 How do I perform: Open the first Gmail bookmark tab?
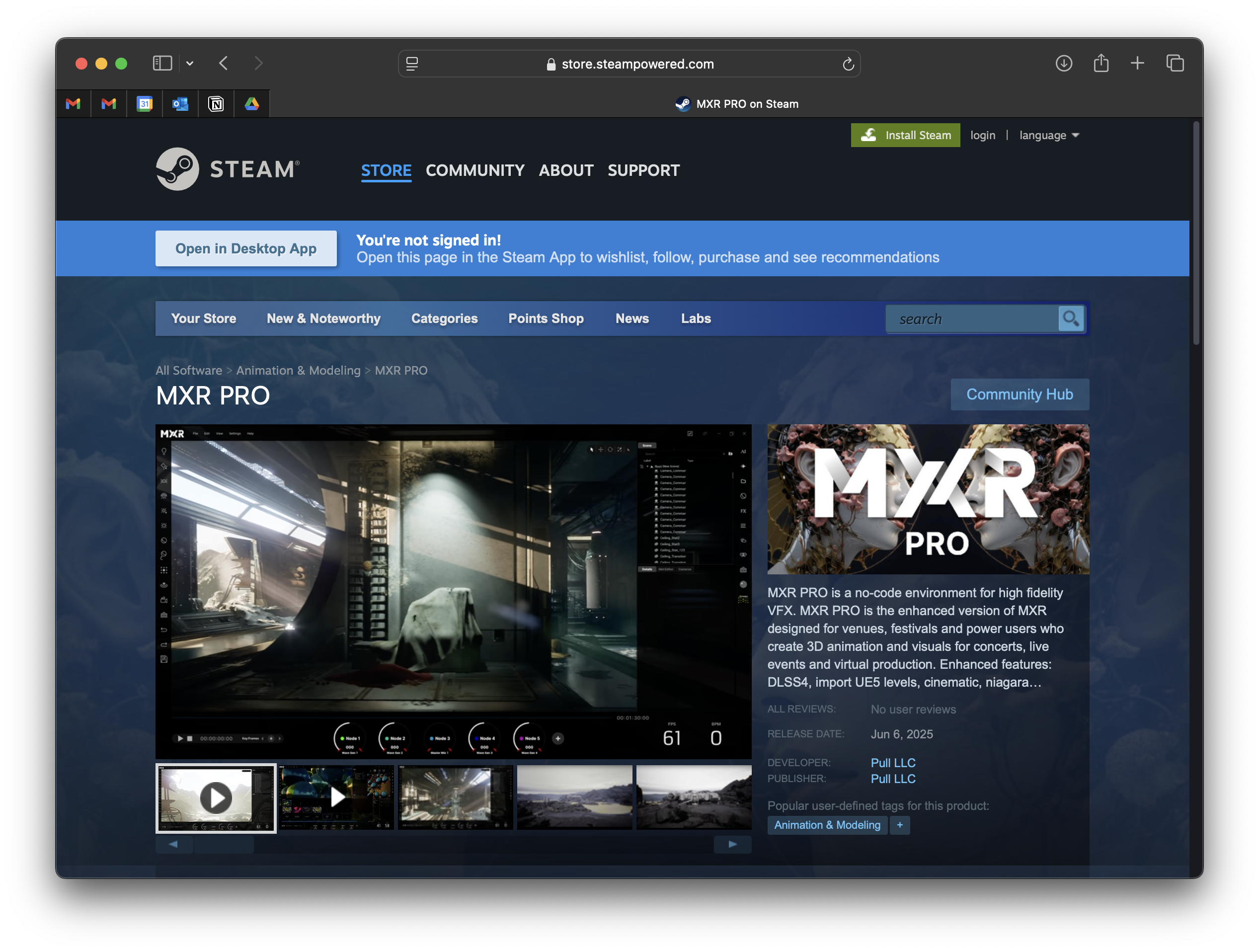73,103
